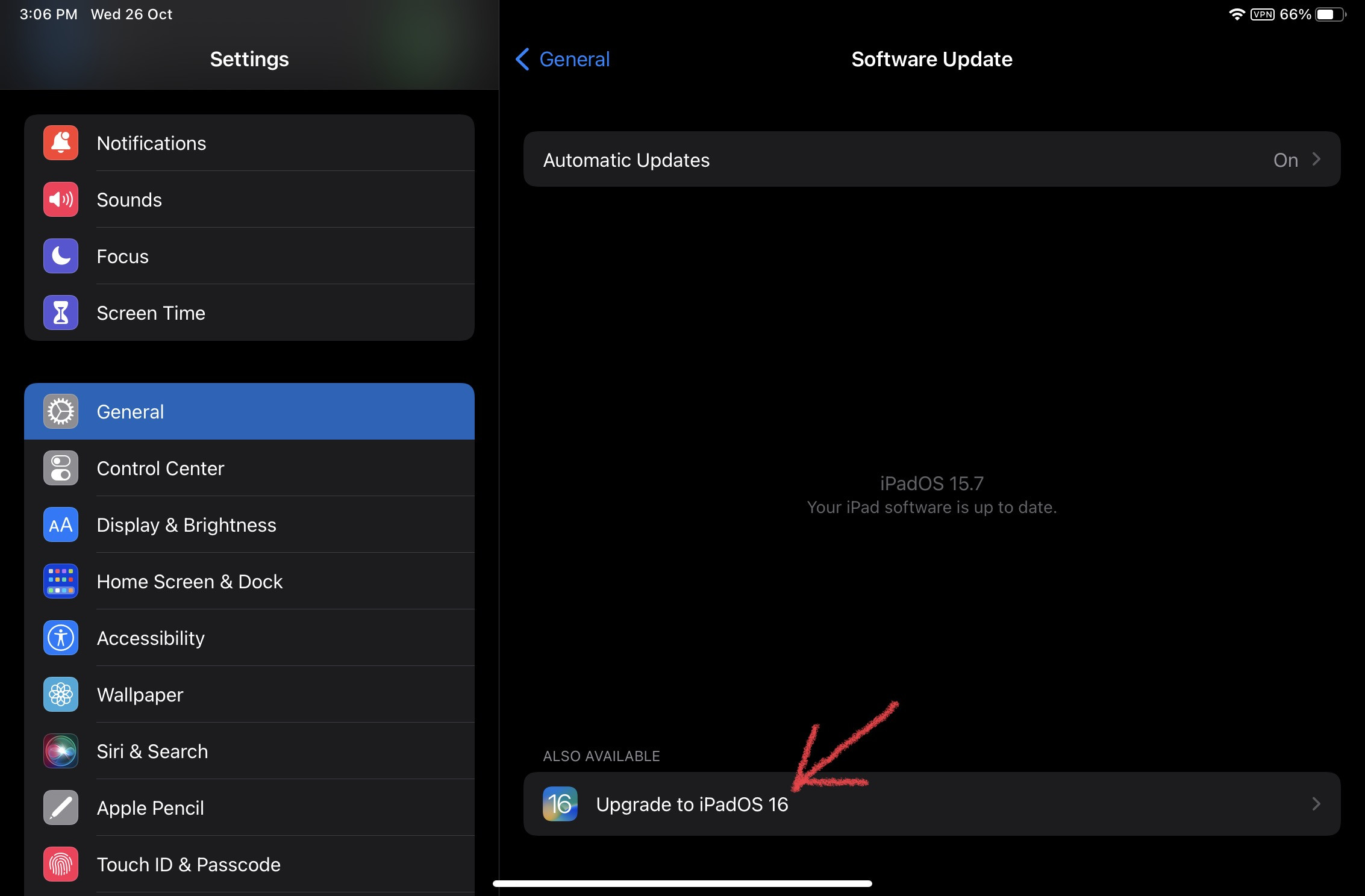The width and height of the screenshot is (1365, 896).
Task: Tap the clock showing 3:06 PM
Action: (x=48, y=14)
